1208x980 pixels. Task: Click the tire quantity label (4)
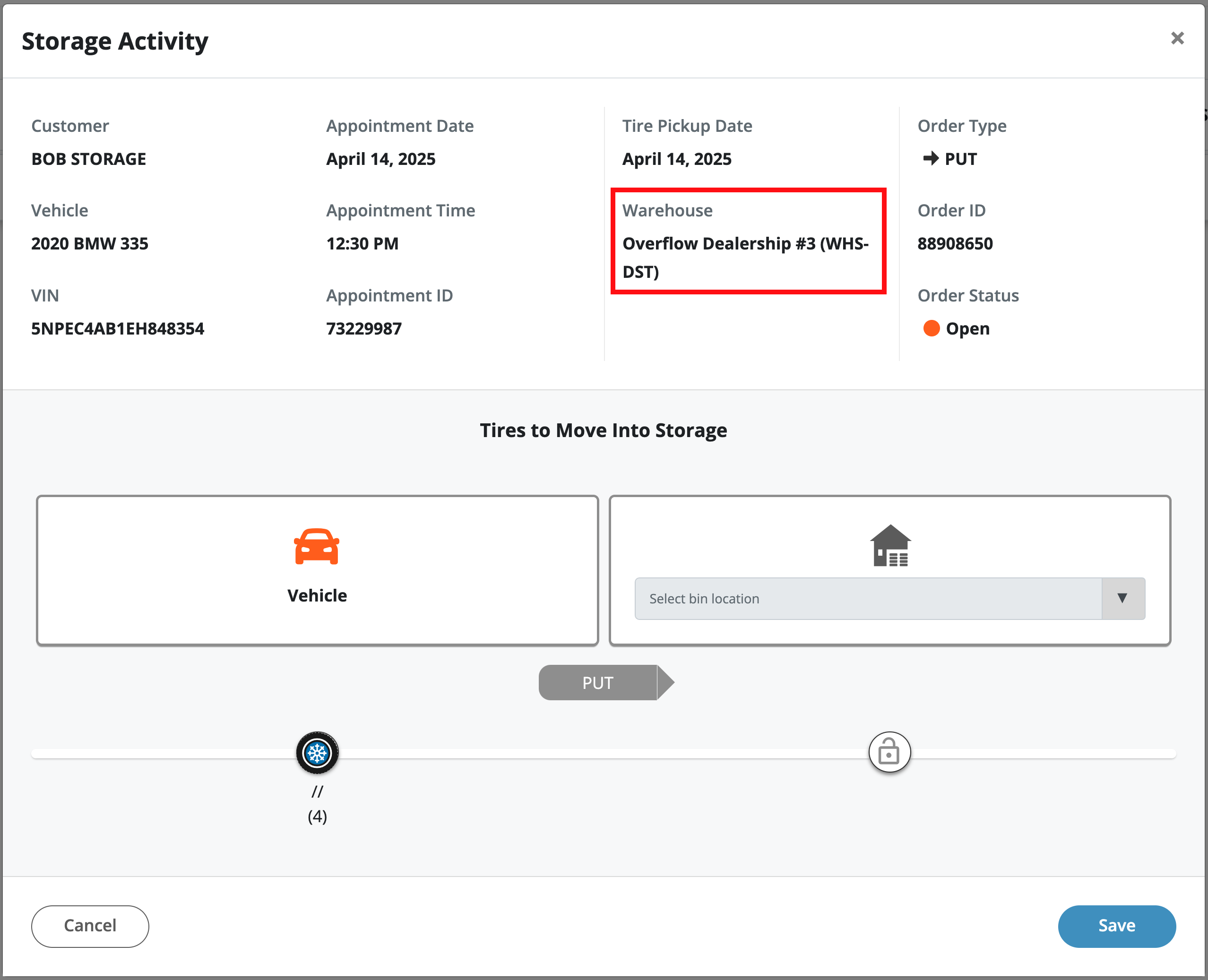tap(317, 817)
